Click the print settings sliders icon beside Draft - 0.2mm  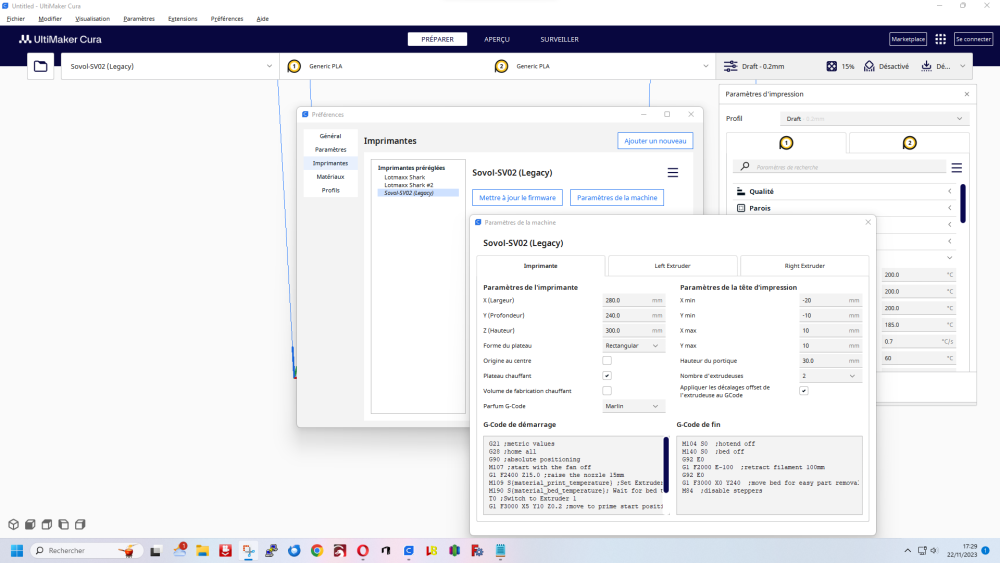tap(730, 66)
